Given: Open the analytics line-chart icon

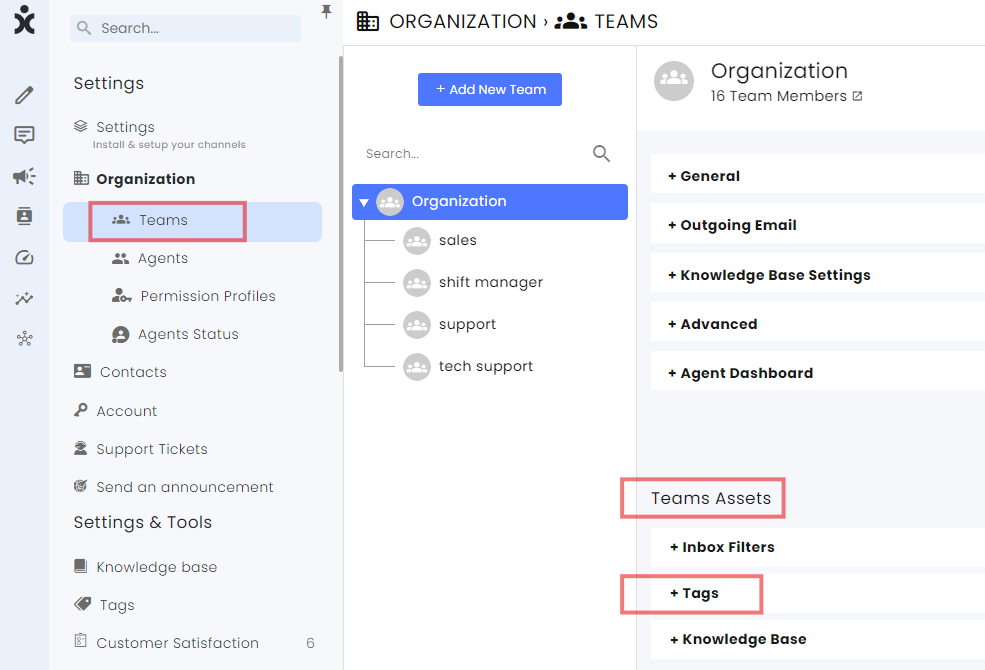Looking at the screenshot, I should coord(24,298).
